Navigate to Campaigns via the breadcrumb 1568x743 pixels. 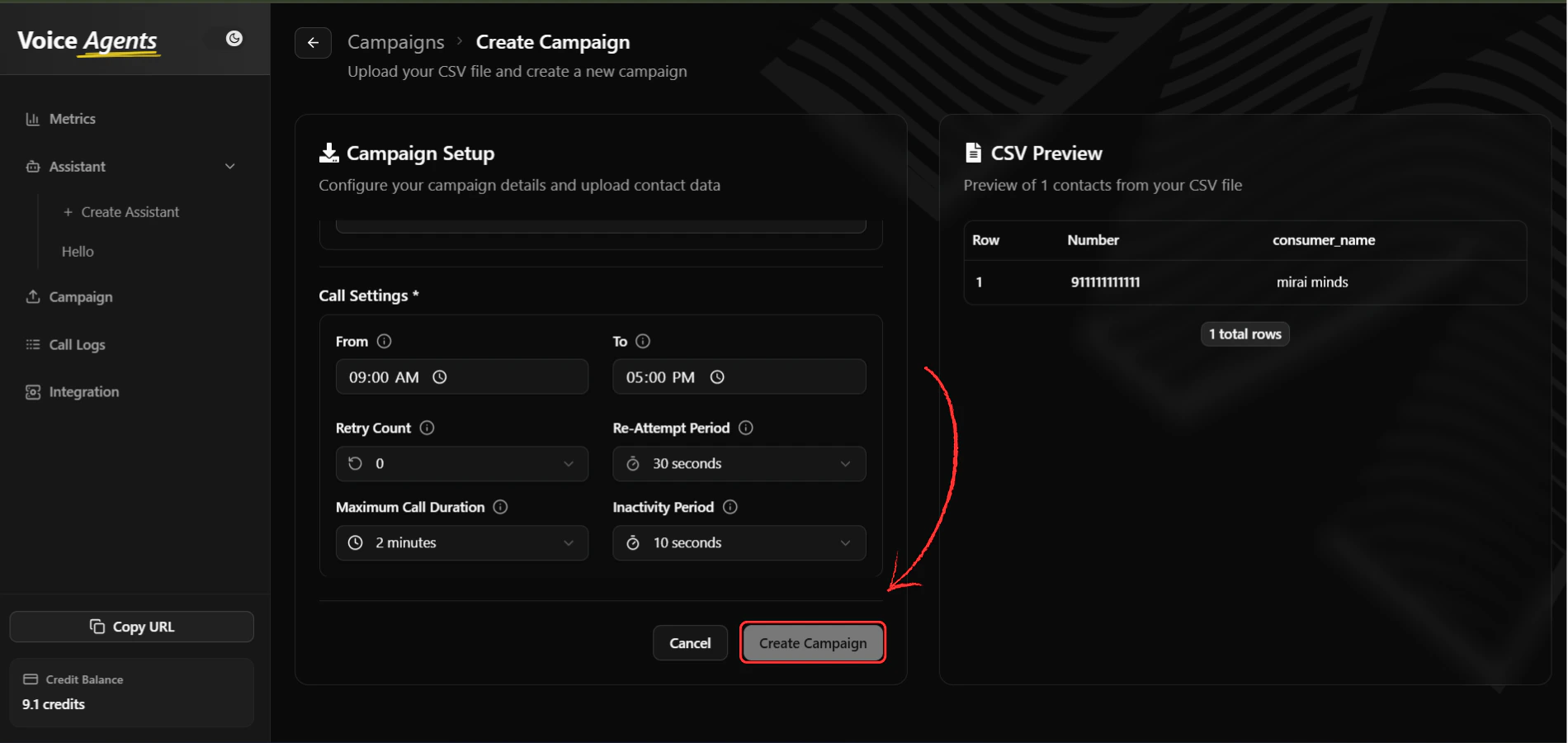point(395,41)
